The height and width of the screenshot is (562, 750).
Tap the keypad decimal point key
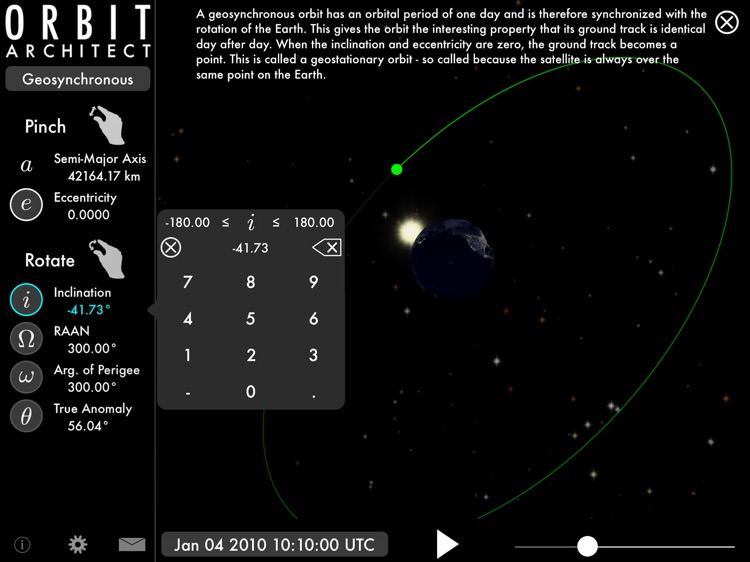(313, 395)
